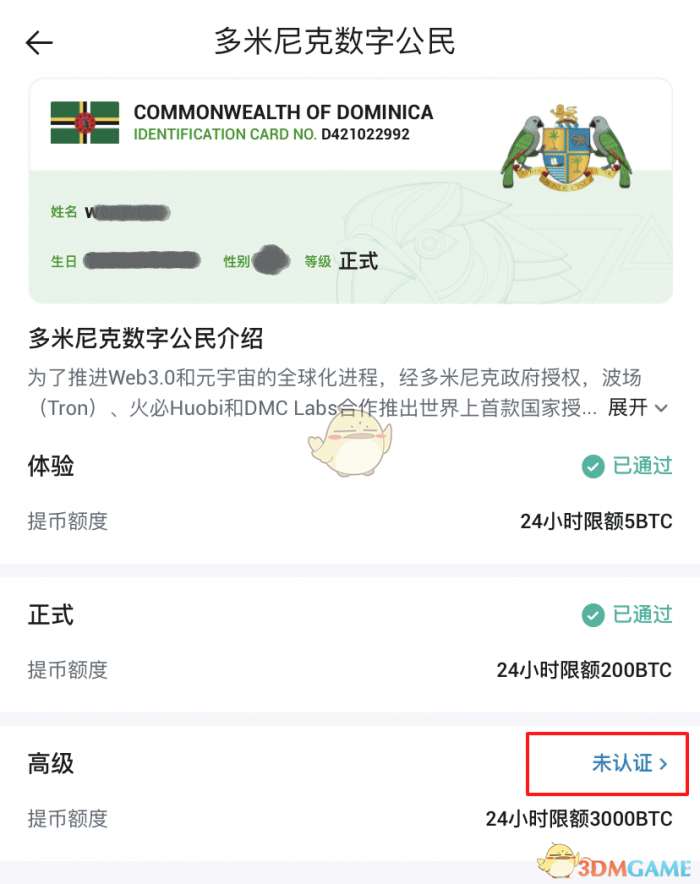Tap the chevron next to 未认证

tap(663, 764)
